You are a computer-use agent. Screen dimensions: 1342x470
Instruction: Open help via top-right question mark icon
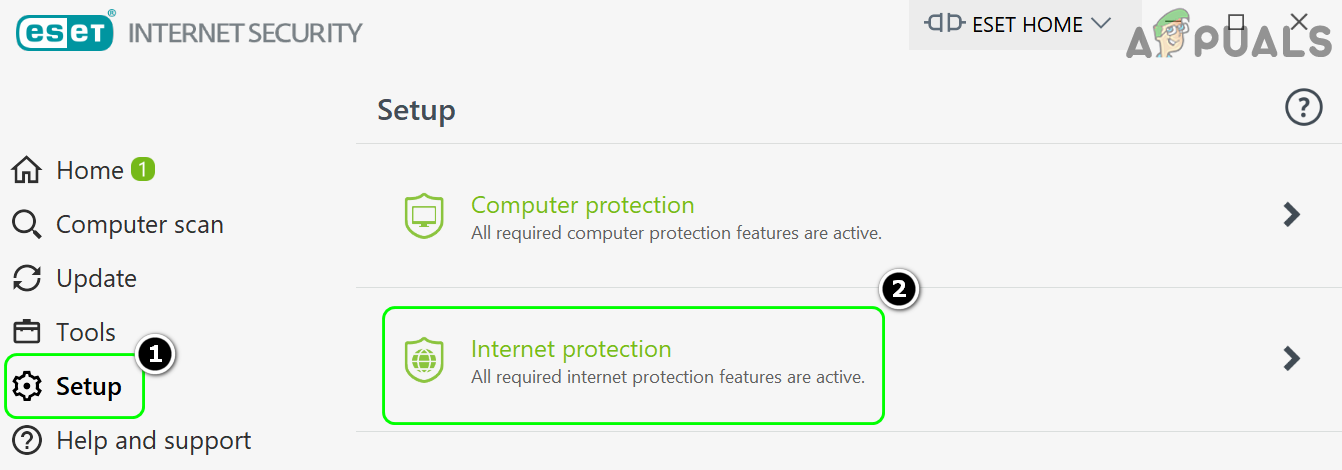[1303, 108]
